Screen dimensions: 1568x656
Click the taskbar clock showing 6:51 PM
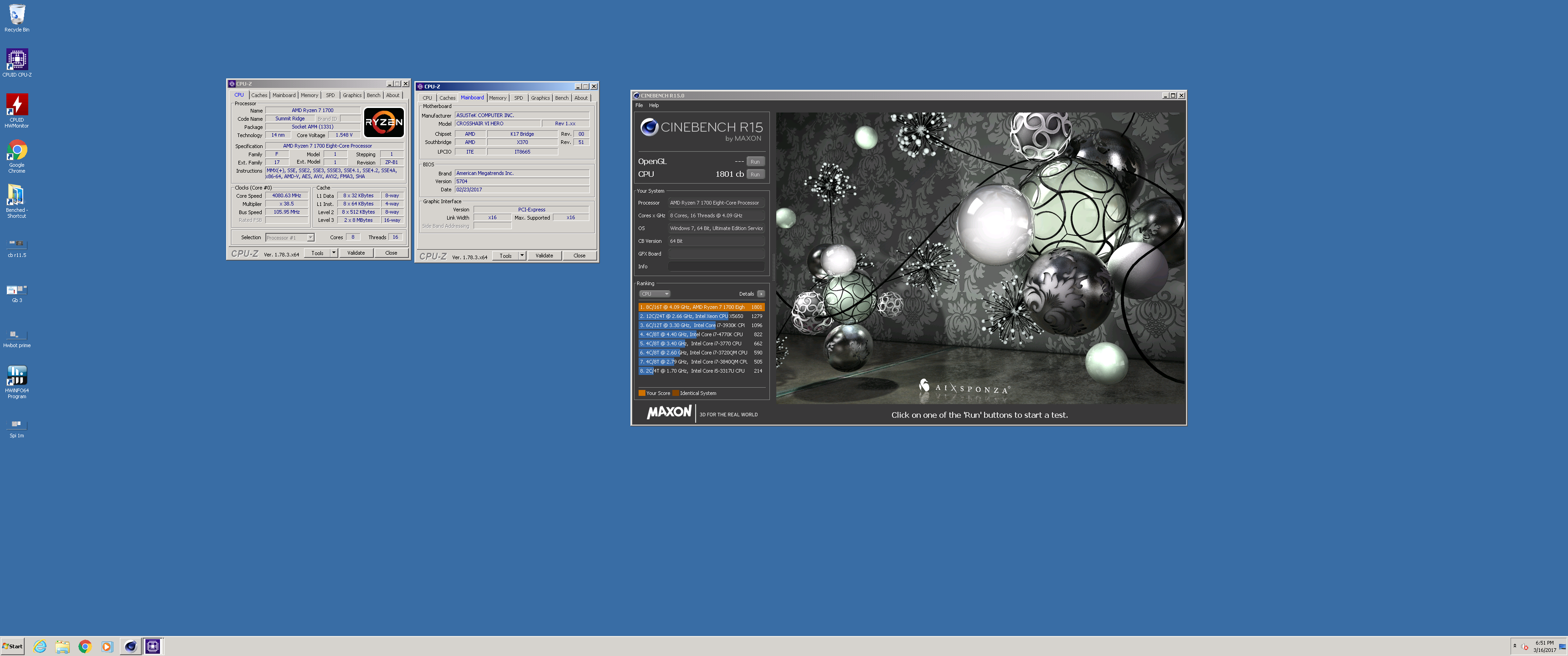pyautogui.click(x=1544, y=646)
